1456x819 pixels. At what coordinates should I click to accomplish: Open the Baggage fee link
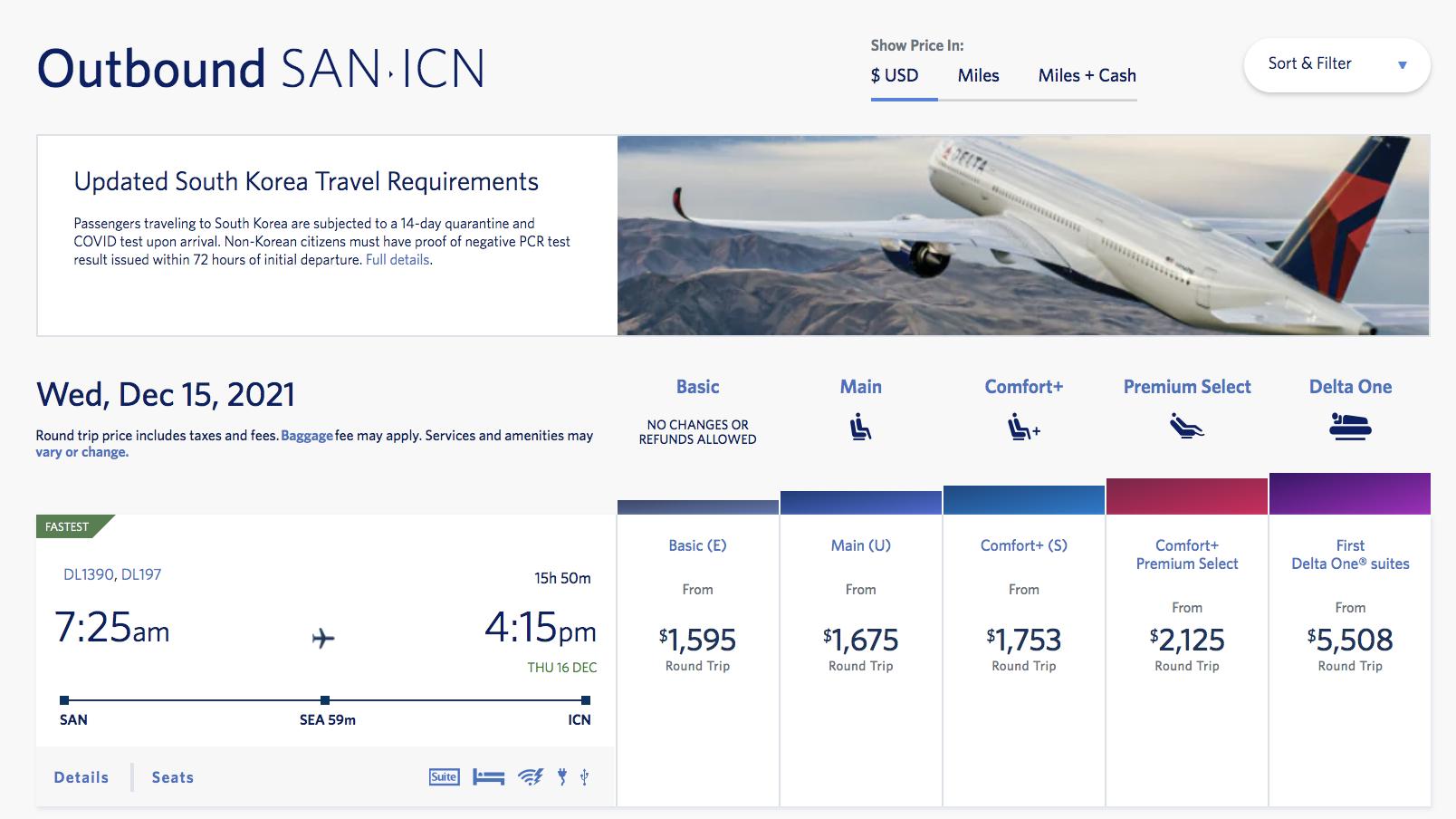tap(307, 436)
